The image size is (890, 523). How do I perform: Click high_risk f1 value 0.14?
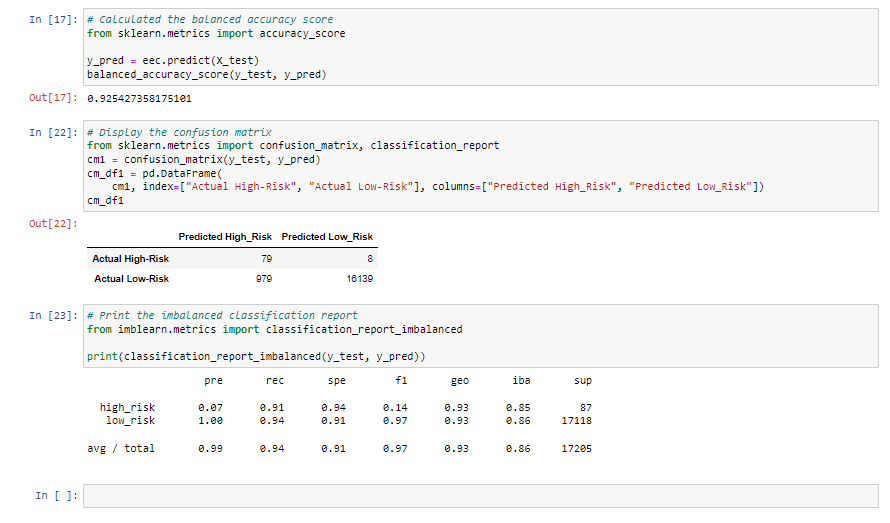395,408
